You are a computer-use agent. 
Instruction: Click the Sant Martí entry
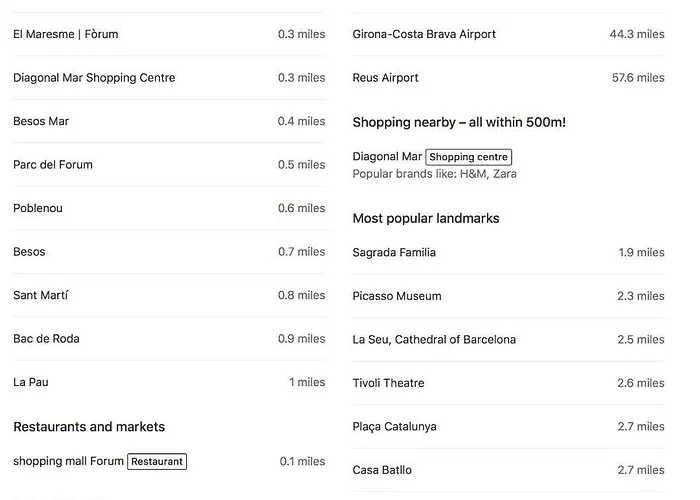pyautogui.click(x=169, y=295)
